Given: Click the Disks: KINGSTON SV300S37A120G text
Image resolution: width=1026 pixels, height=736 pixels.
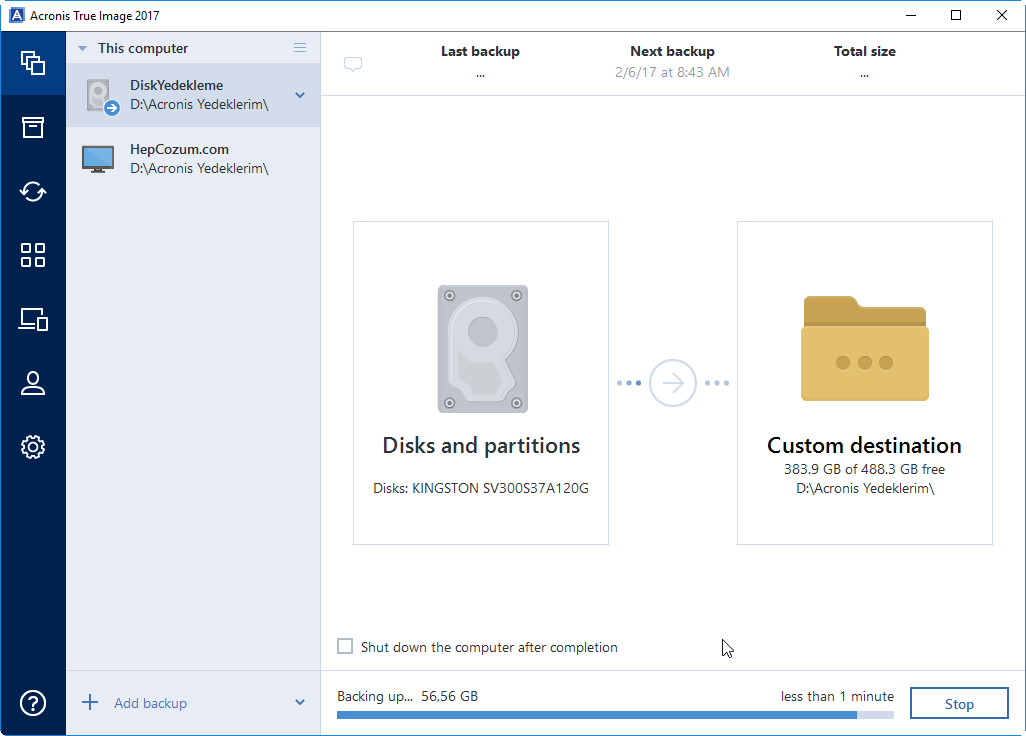Looking at the screenshot, I should [481, 488].
